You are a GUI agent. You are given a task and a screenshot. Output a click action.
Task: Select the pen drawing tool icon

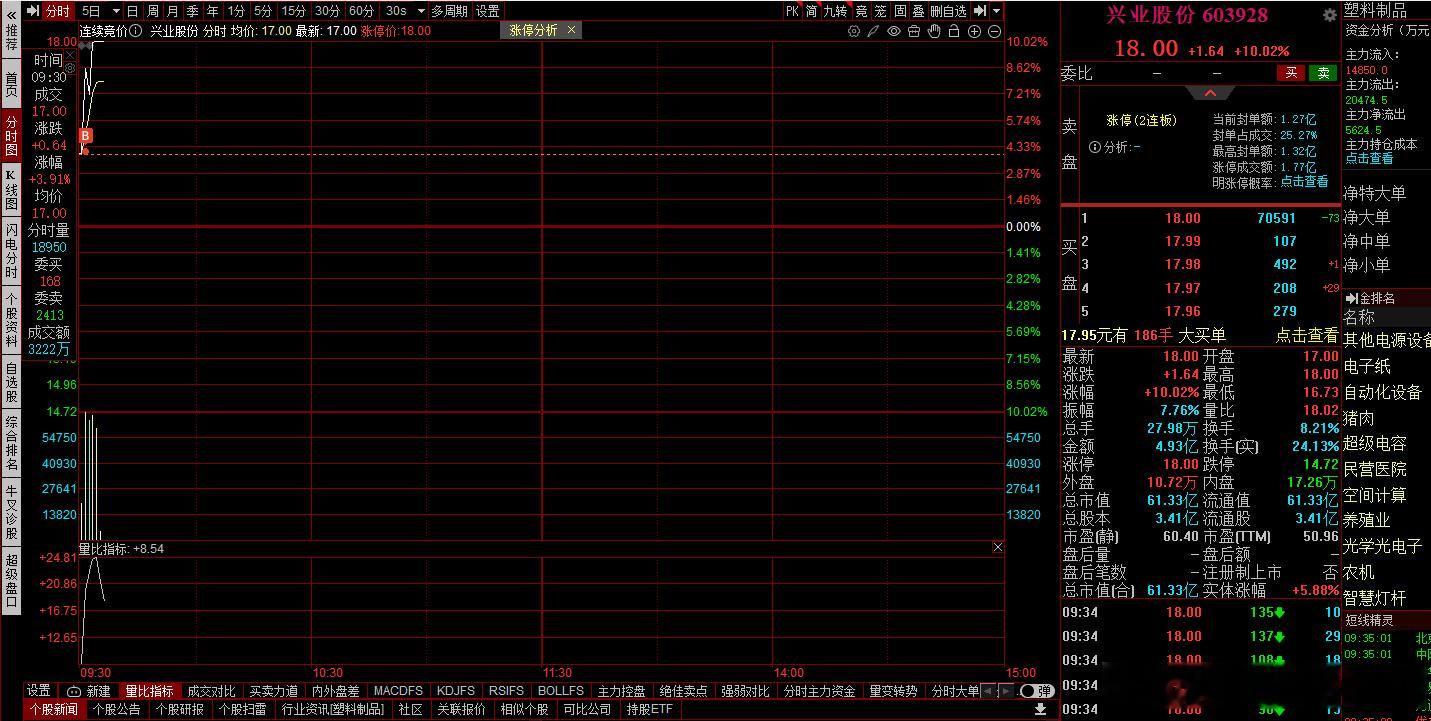(873, 31)
